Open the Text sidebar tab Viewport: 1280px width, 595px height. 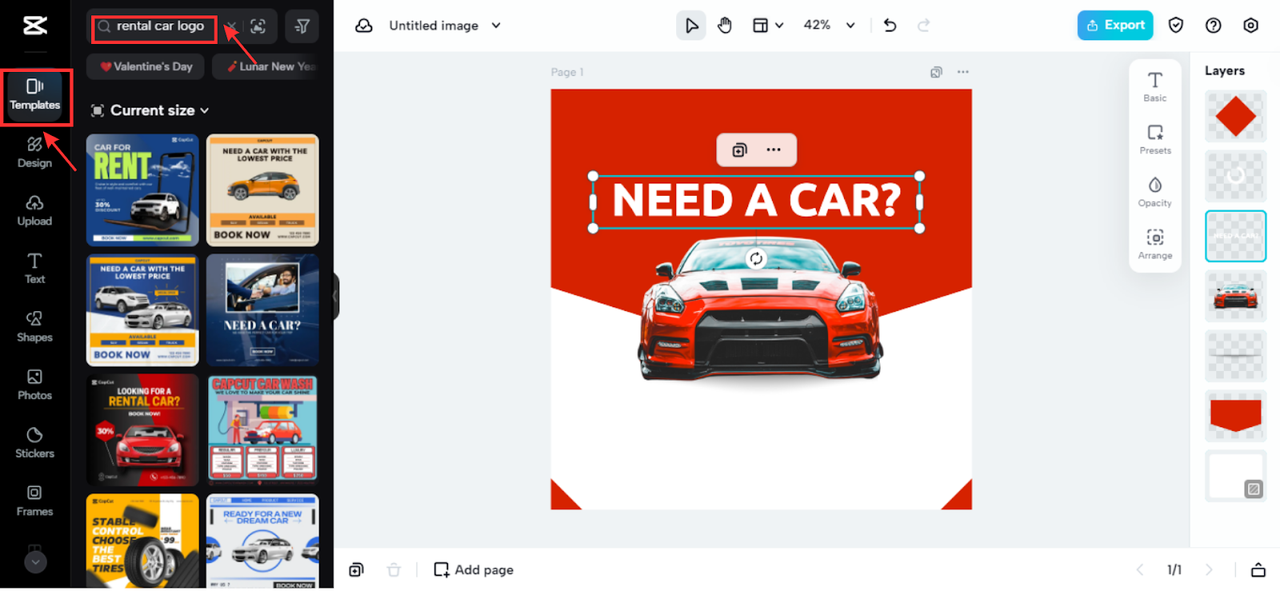(35, 268)
